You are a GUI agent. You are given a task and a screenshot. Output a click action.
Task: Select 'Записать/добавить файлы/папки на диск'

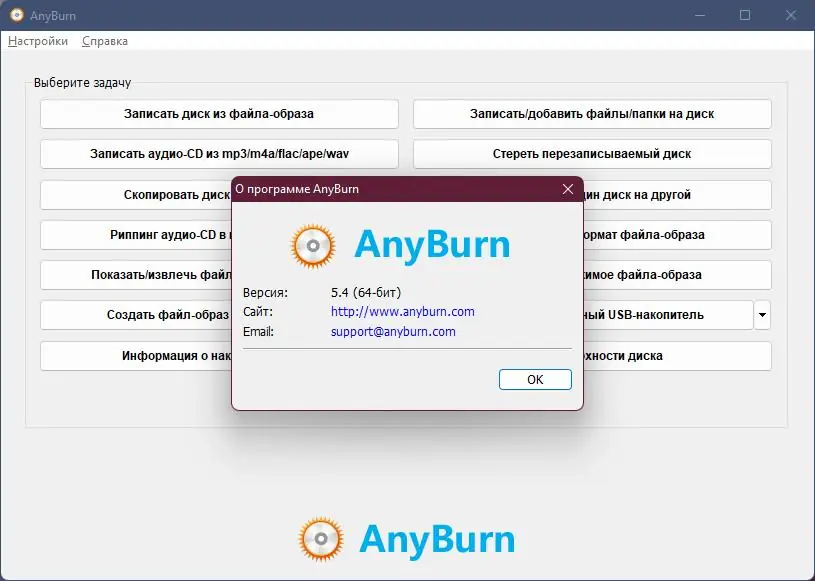point(590,113)
